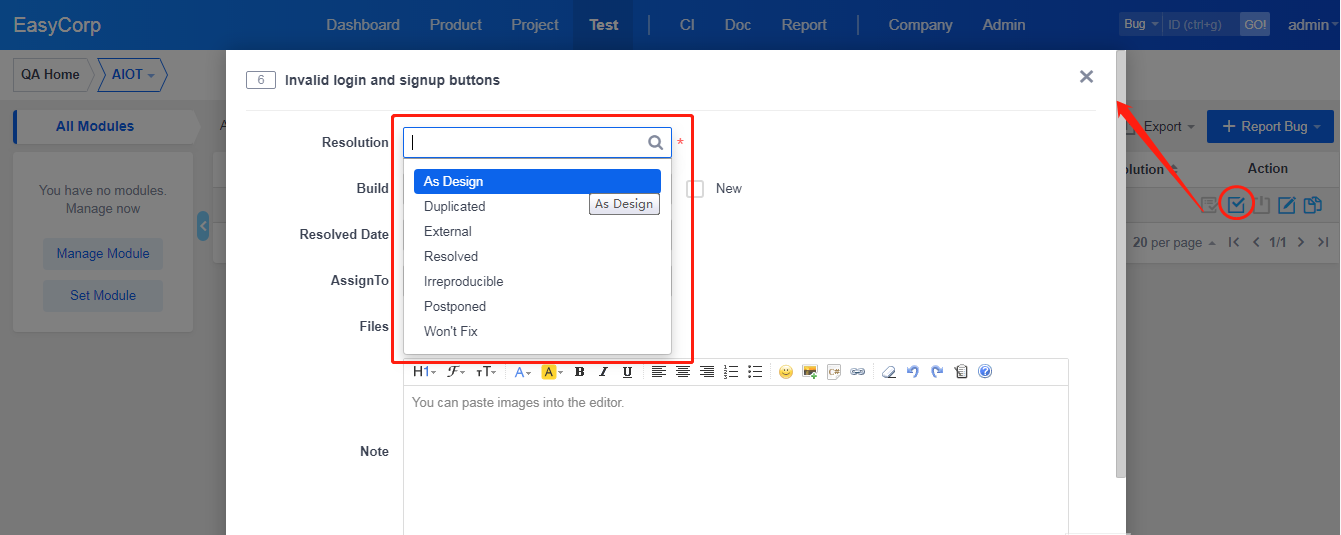Click the bug resolve checkmark icon
This screenshot has width=1341, height=535.
[x=1237, y=205]
